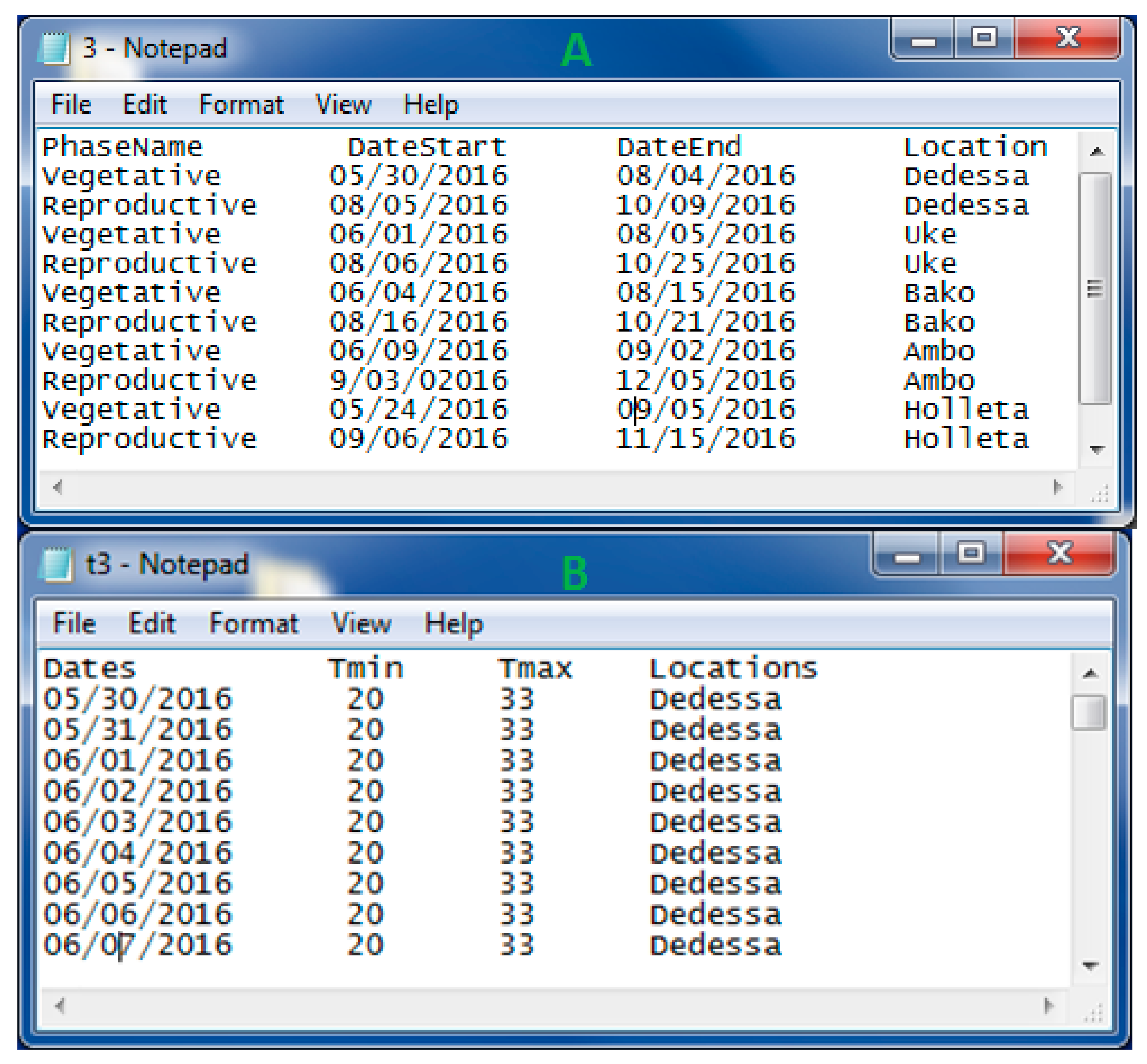Click date 06/03/2016 in t3 - Notepad
1147x1064 pixels.
[x=138, y=822]
